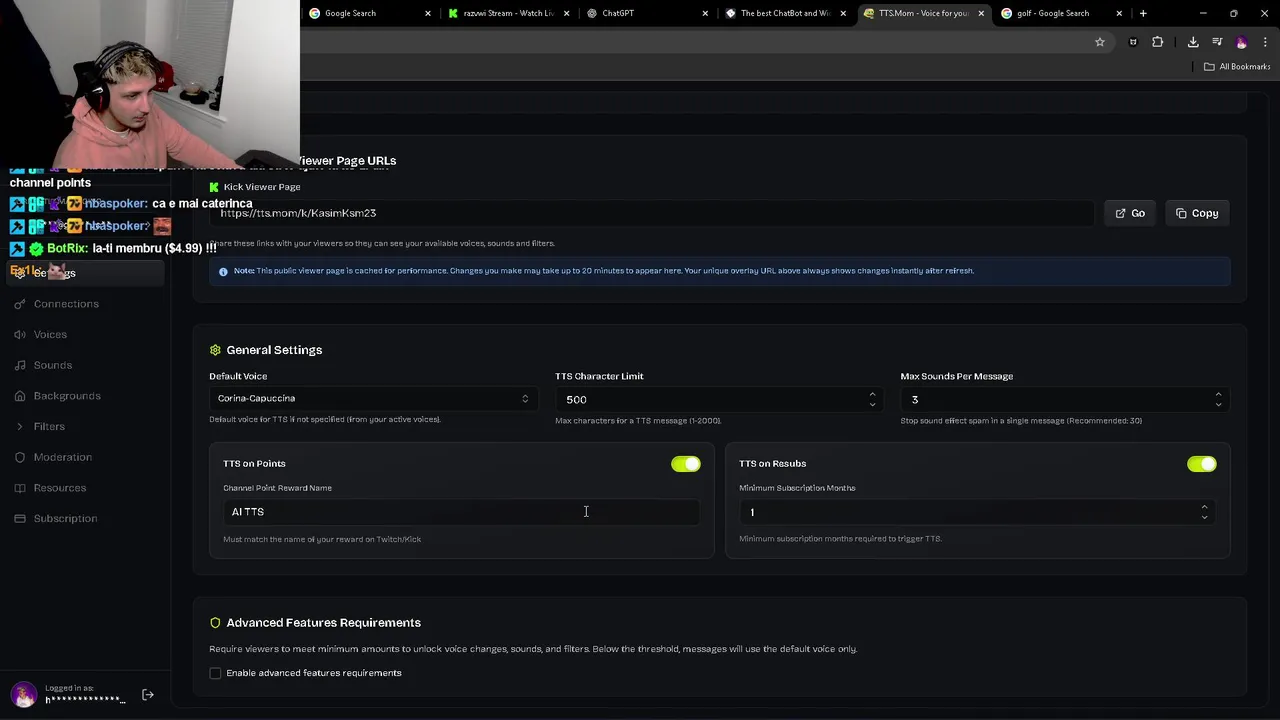Open Voices in the sidebar
1280x720 pixels.
click(x=50, y=334)
